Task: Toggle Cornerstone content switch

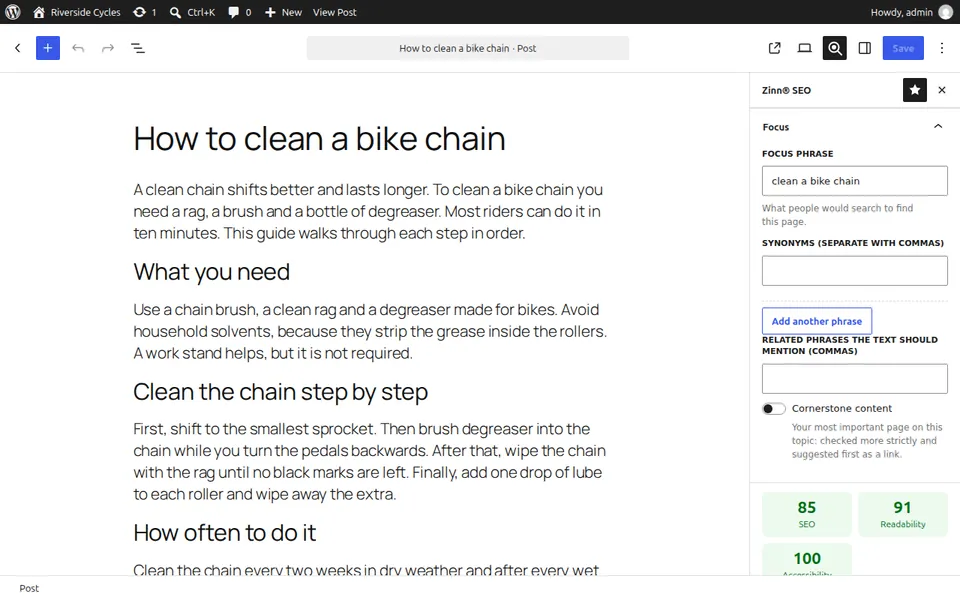Action: click(774, 408)
